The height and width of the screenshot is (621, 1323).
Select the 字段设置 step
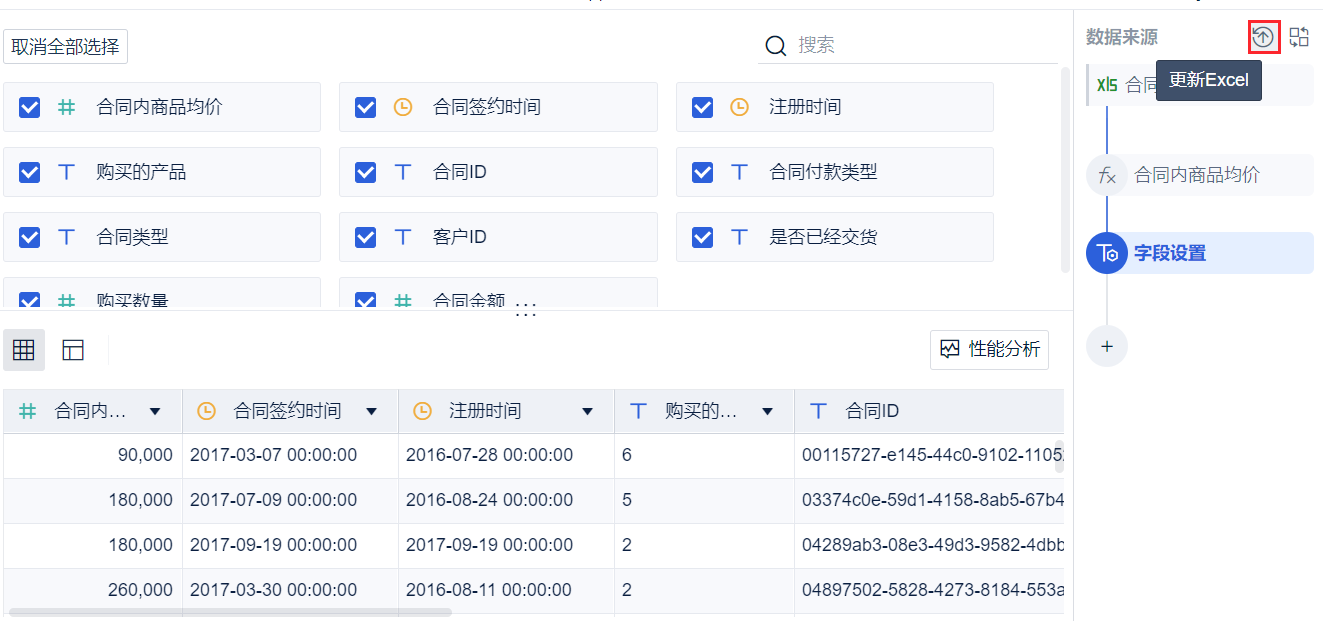[1200, 253]
